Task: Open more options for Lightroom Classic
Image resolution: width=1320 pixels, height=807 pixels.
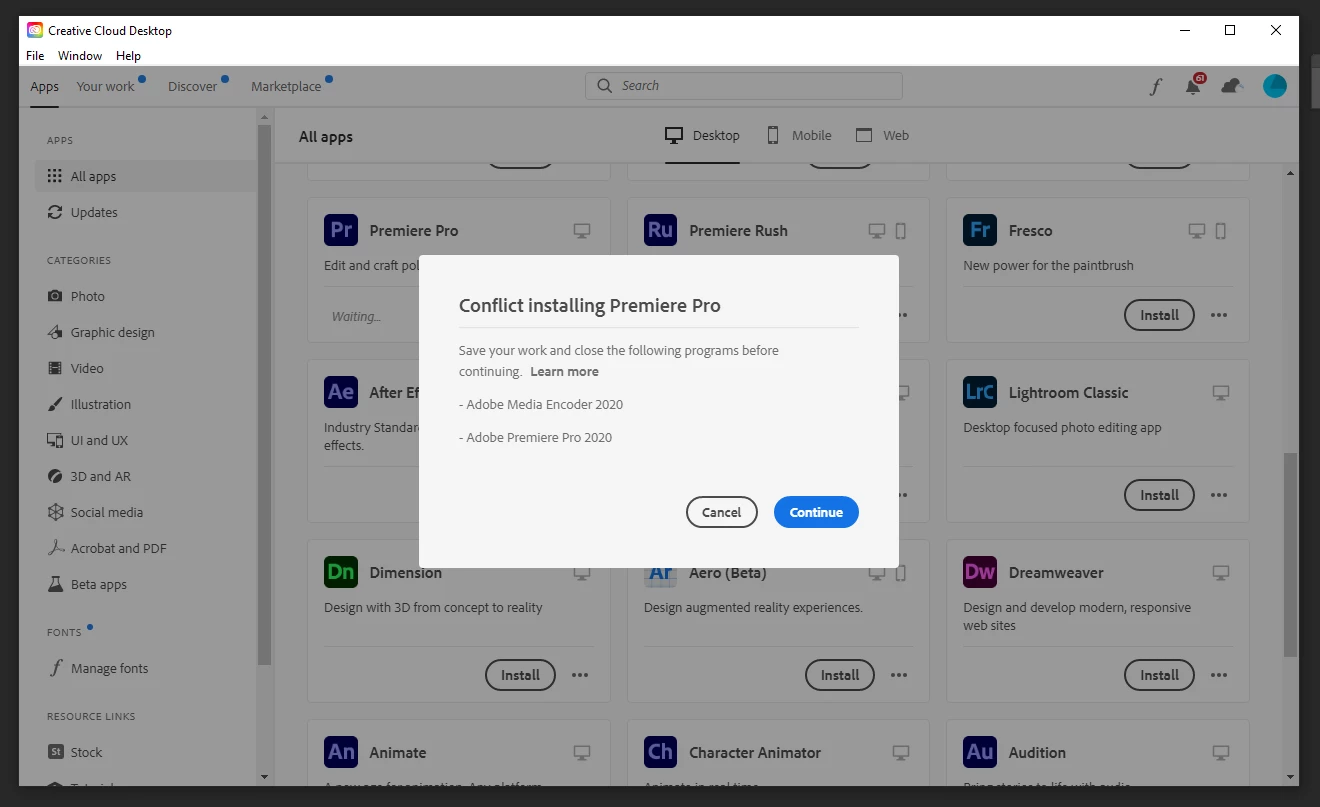Action: click(1219, 495)
